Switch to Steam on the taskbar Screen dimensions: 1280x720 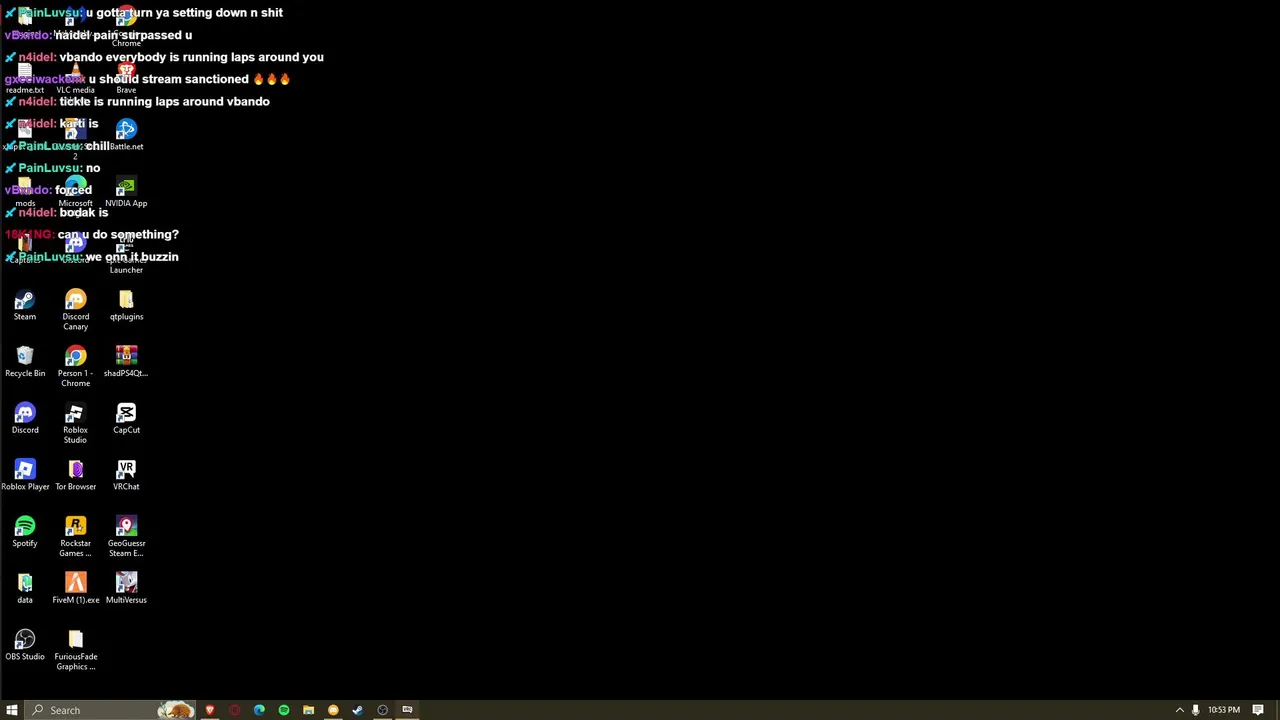pos(357,710)
